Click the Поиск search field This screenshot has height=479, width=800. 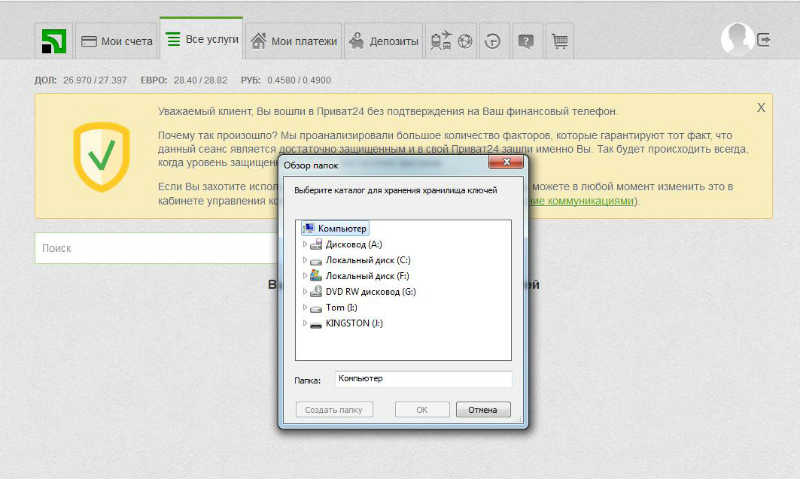(158, 248)
